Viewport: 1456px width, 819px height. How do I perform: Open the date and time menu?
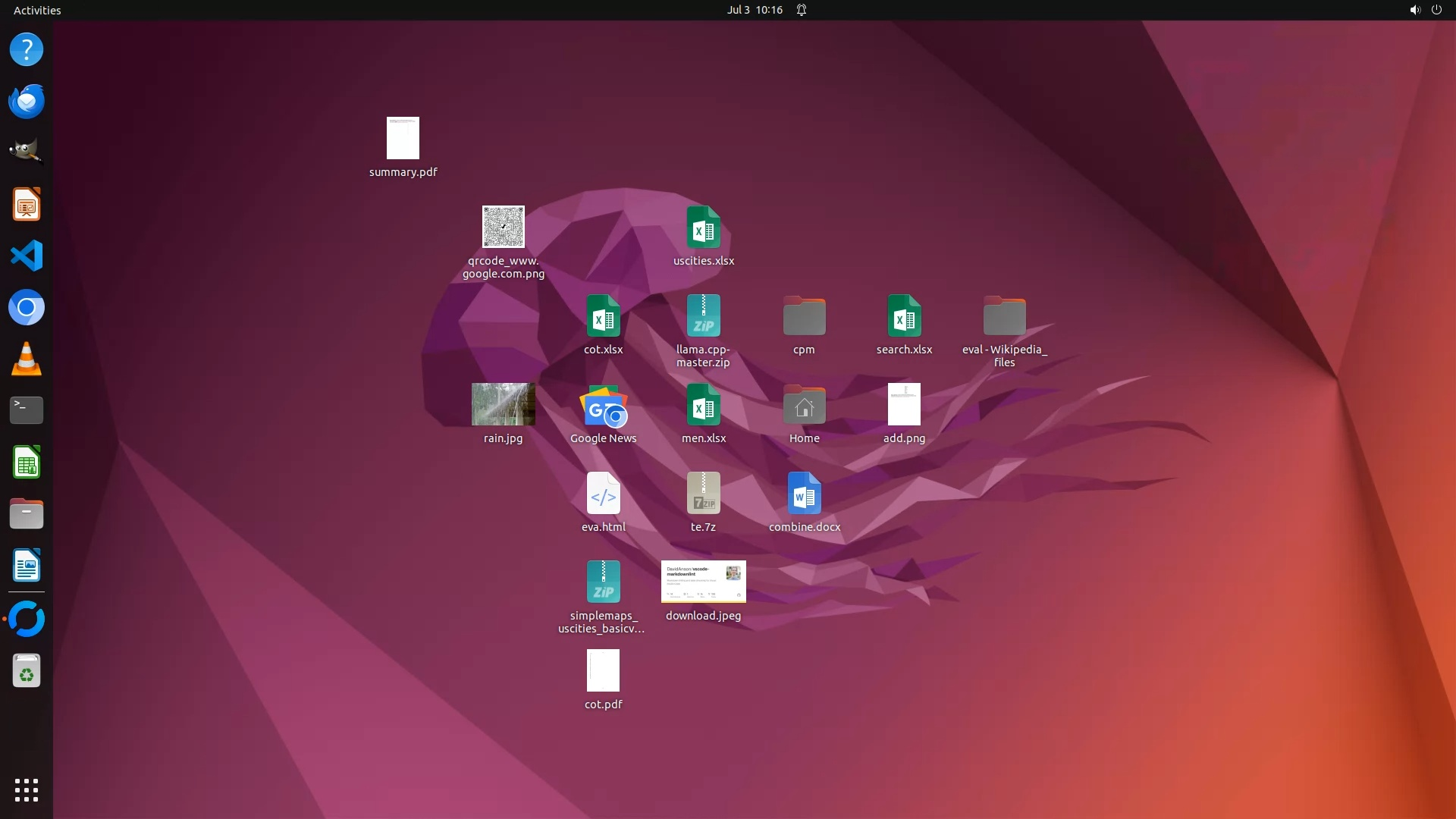[754, 10]
